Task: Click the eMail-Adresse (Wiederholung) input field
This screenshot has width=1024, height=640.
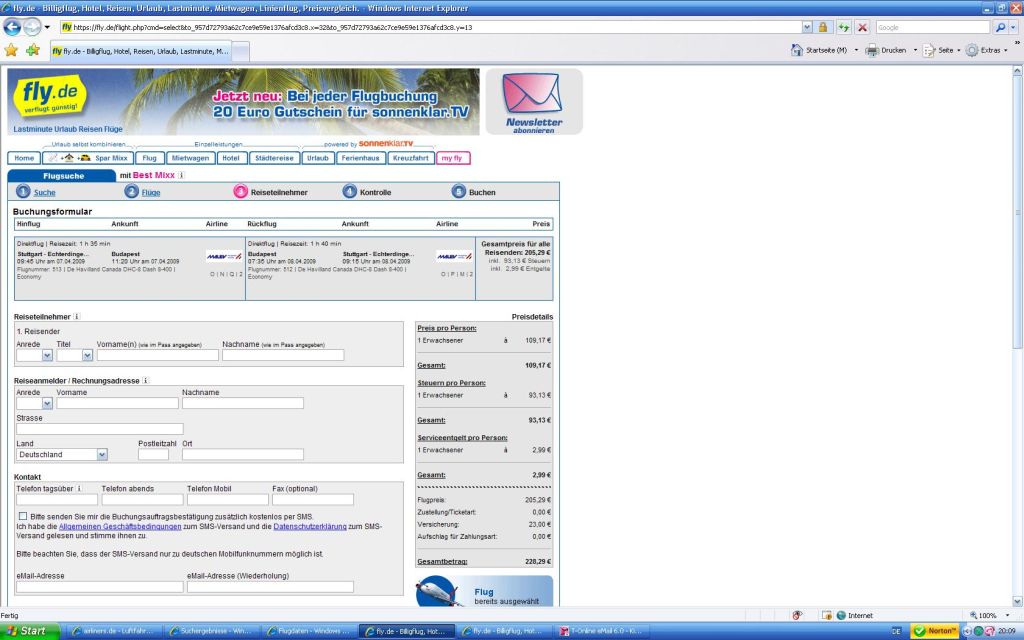Action: [270, 587]
